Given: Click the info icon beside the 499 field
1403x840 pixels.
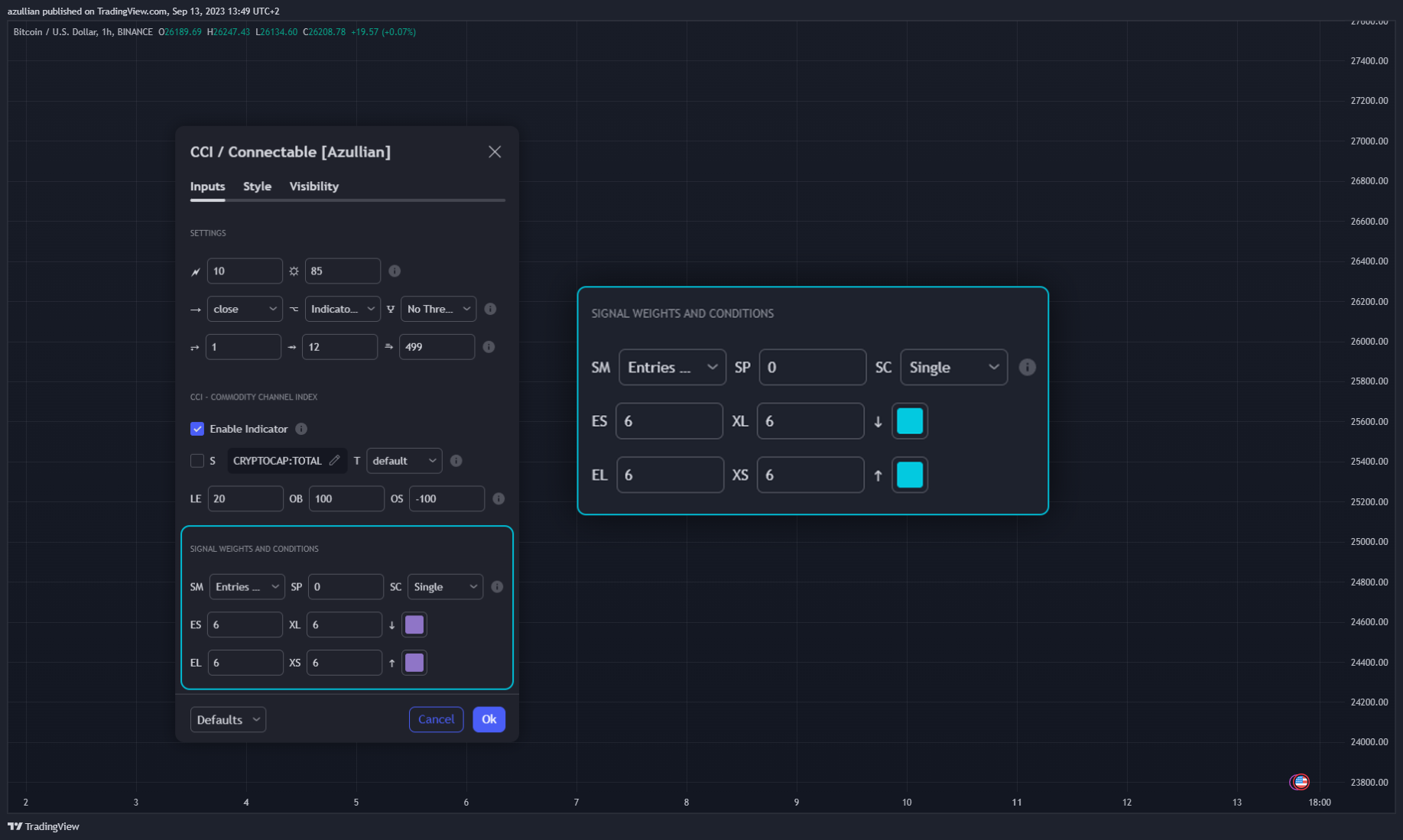Looking at the screenshot, I should [489, 347].
